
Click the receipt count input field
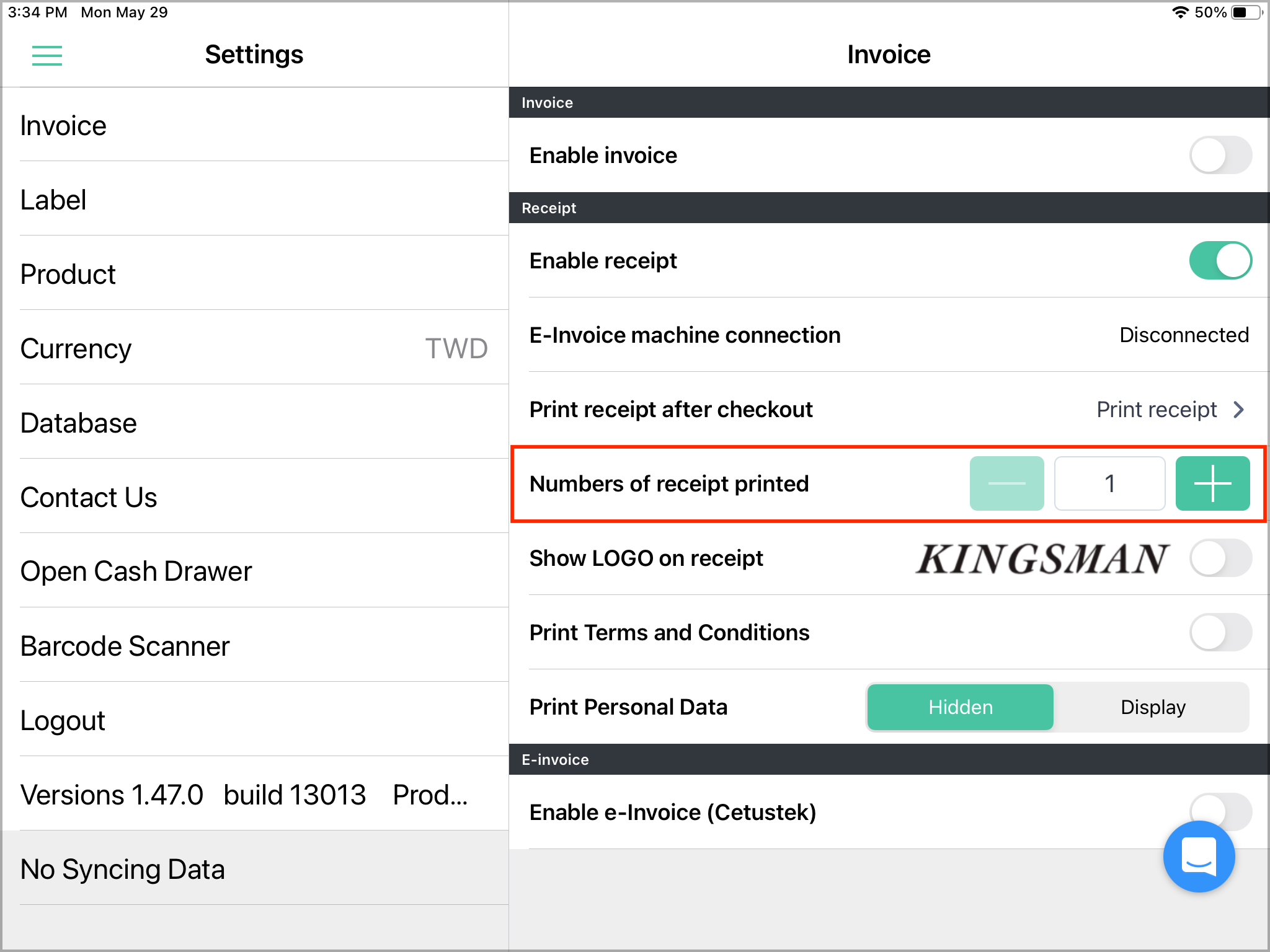click(x=1109, y=483)
